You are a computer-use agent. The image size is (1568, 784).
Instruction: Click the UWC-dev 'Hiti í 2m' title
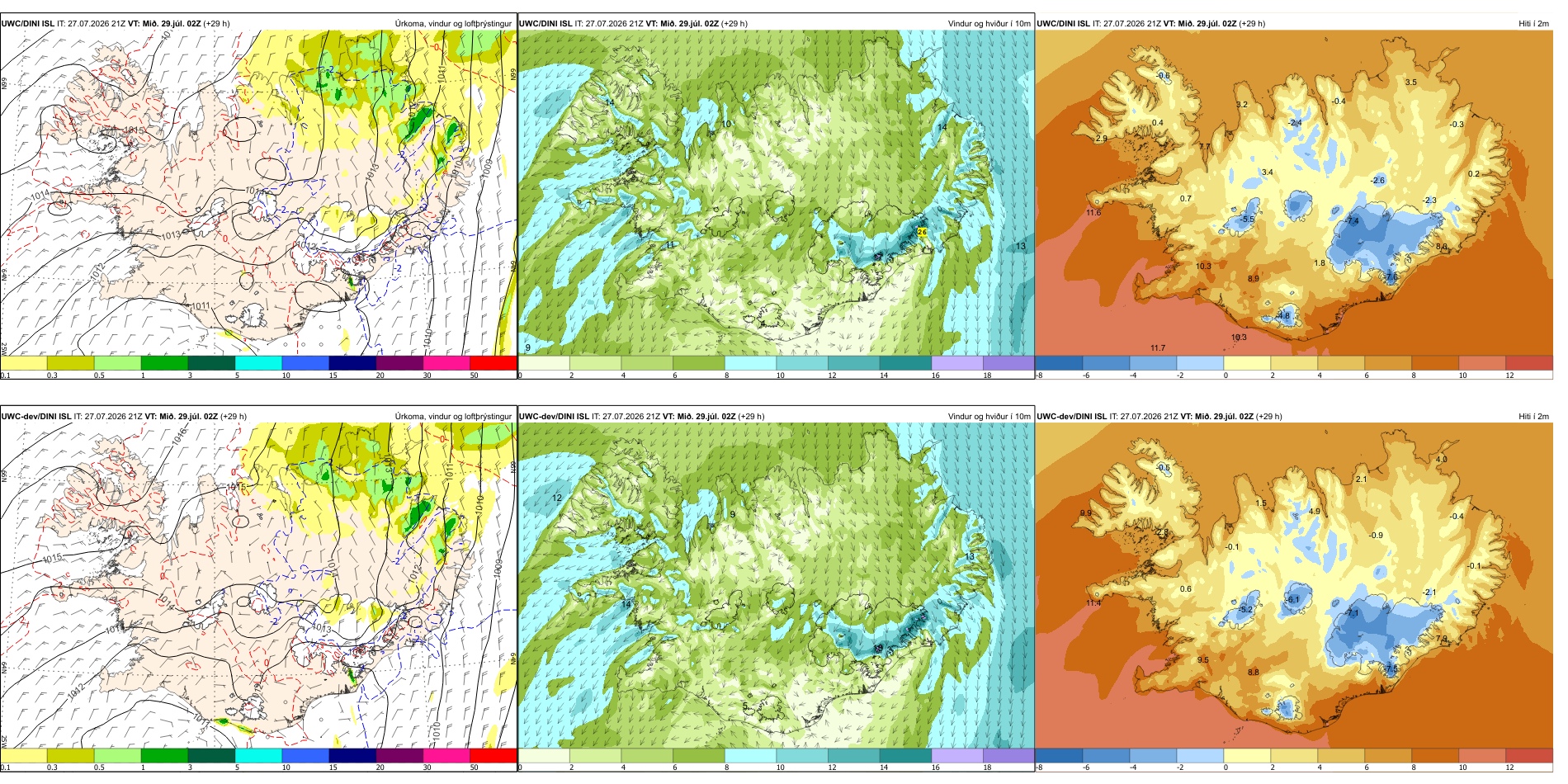[x=1533, y=417]
